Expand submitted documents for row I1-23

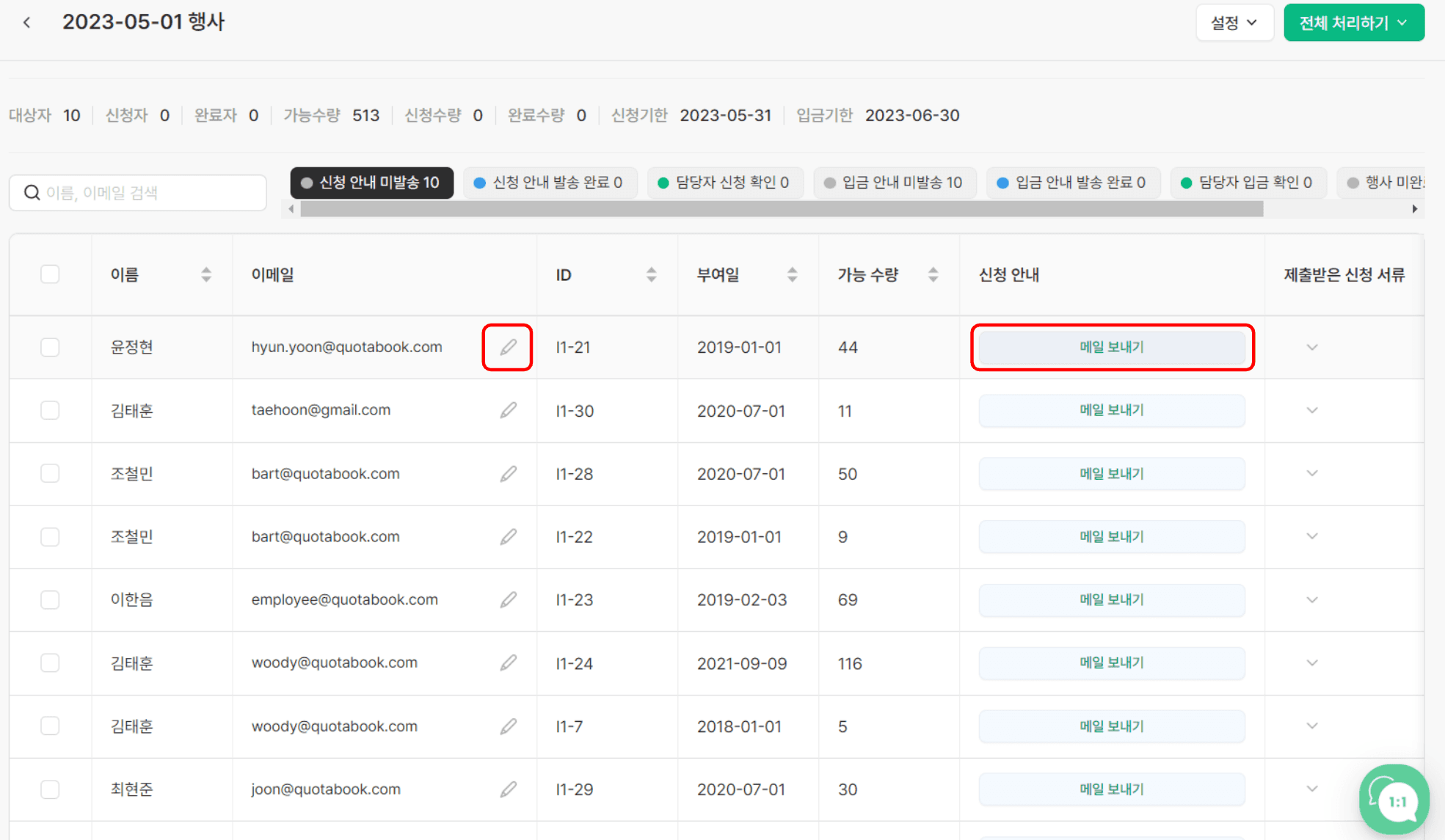pos(1312,600)
